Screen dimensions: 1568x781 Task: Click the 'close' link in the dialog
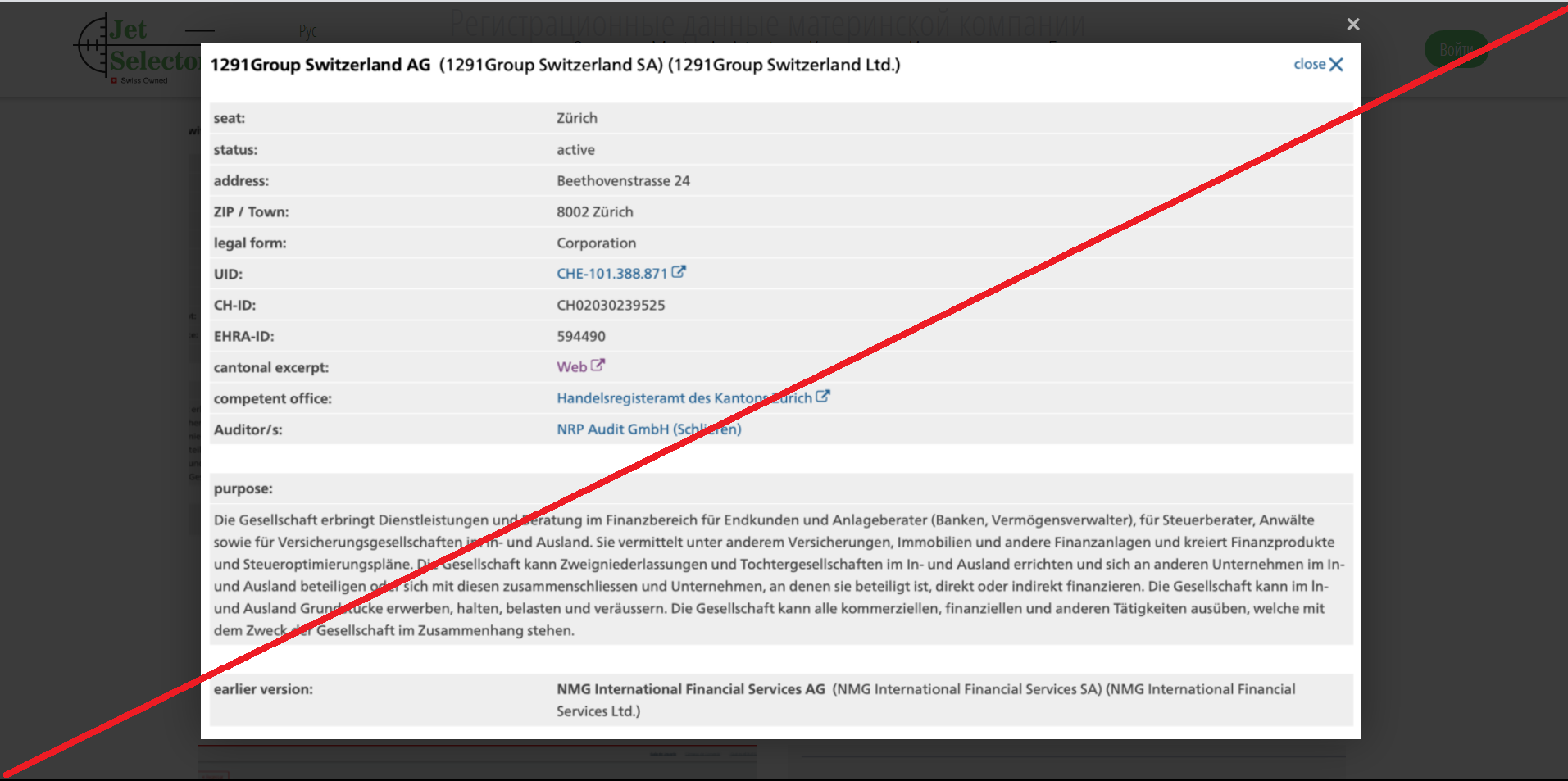(x=1318, y=64)
